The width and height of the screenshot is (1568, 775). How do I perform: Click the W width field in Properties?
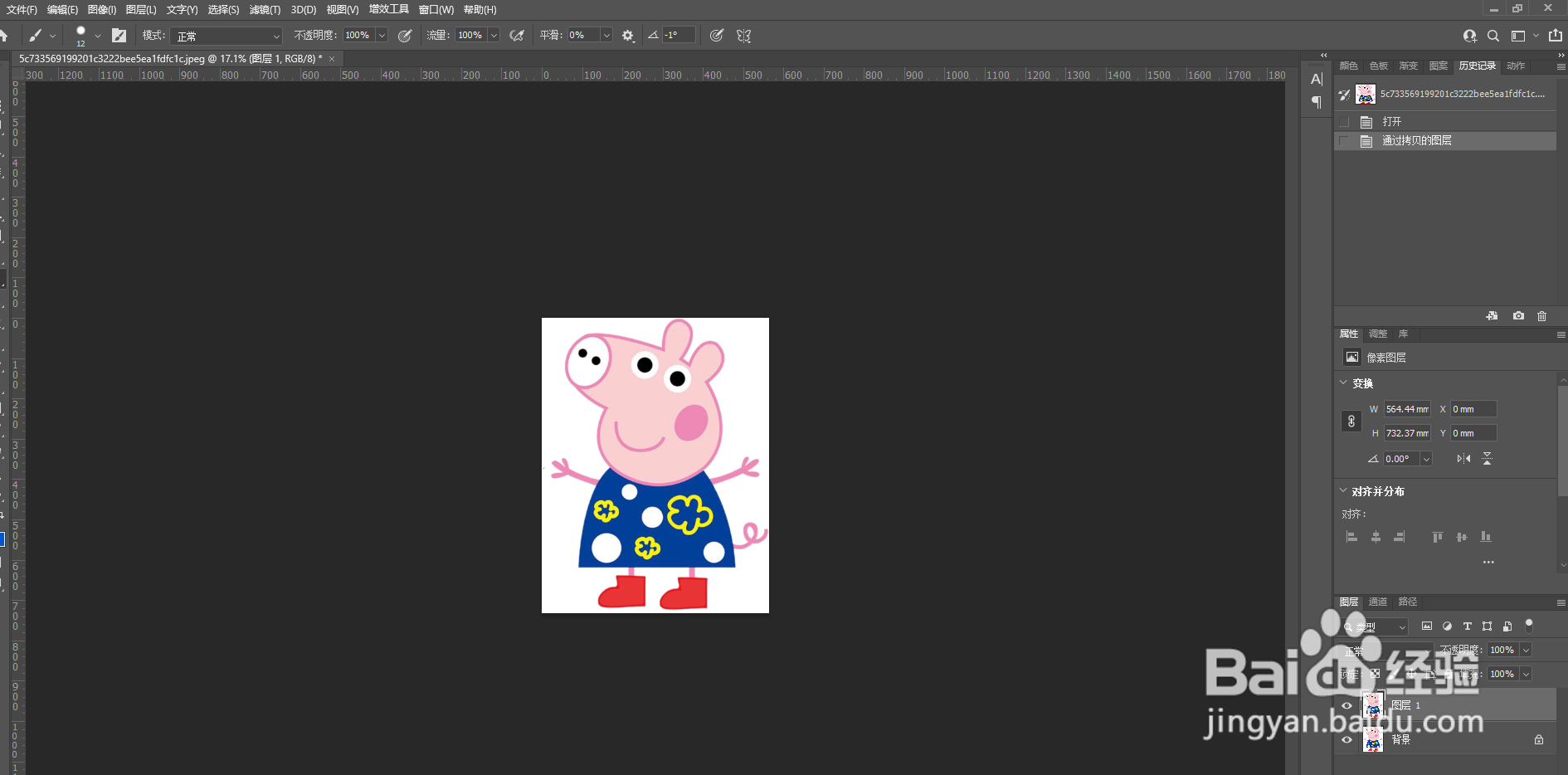pos(1407,409)
